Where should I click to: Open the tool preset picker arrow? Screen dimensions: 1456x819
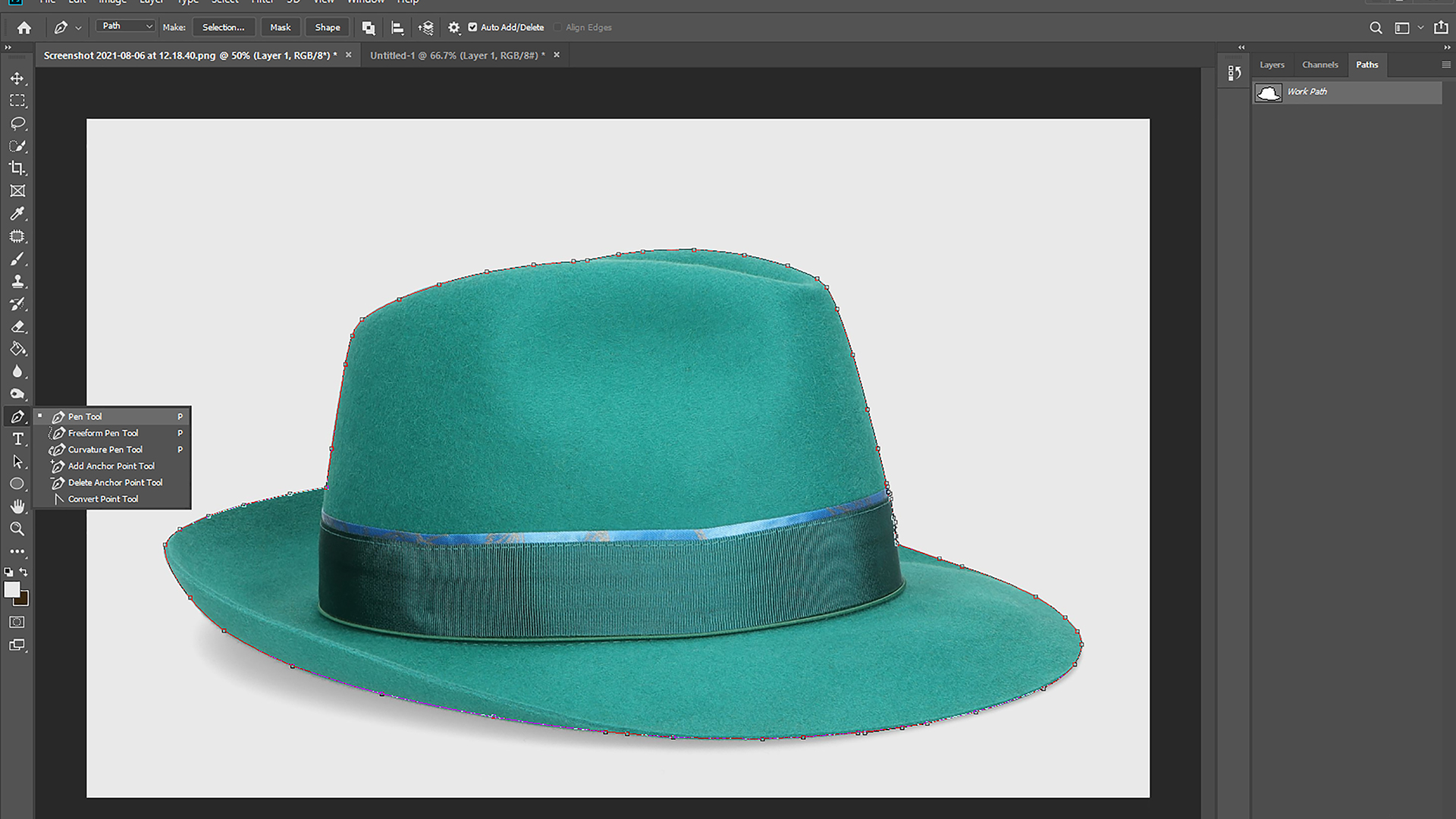pyautogui.click(x=78, y=28)
